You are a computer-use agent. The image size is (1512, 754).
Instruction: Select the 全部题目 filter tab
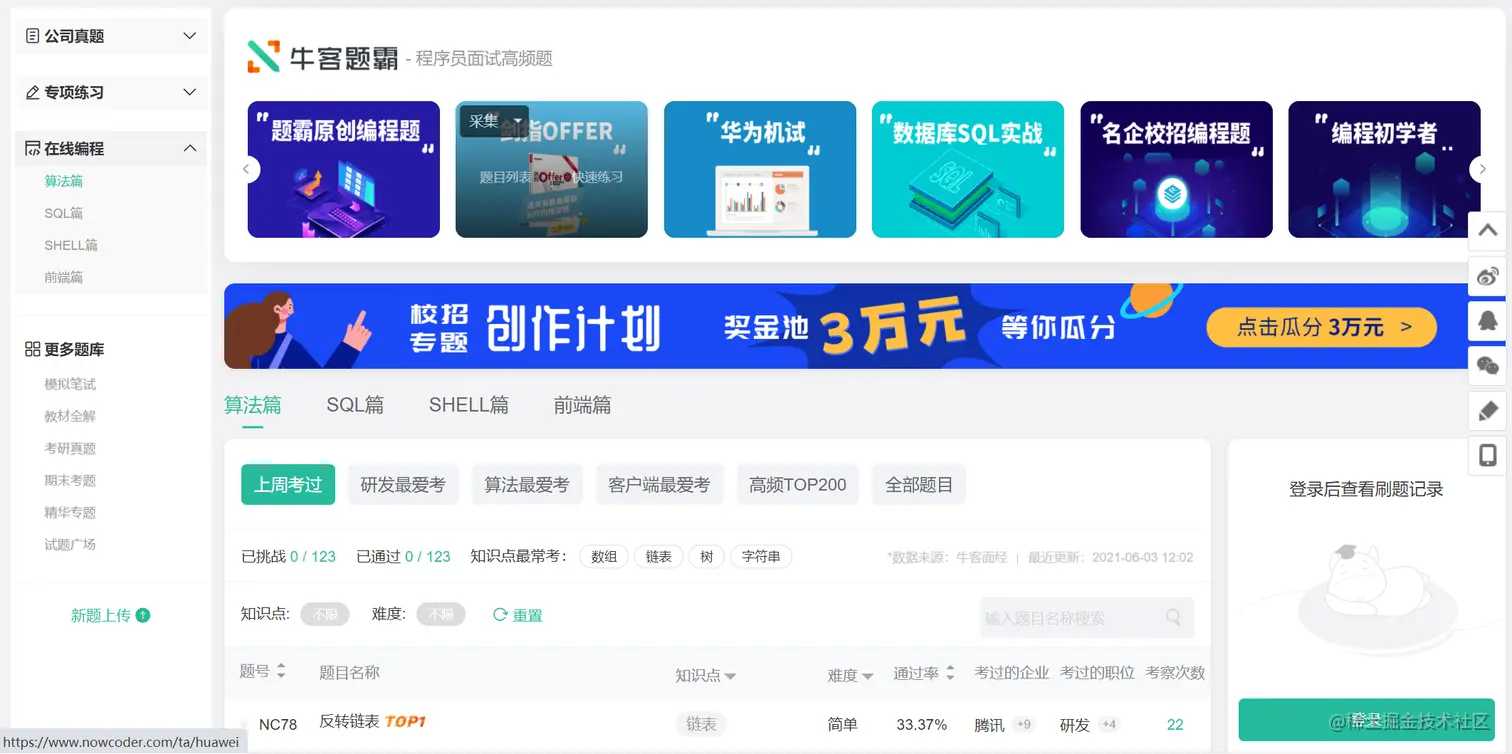pyautogui.click(x=919, y=485)
